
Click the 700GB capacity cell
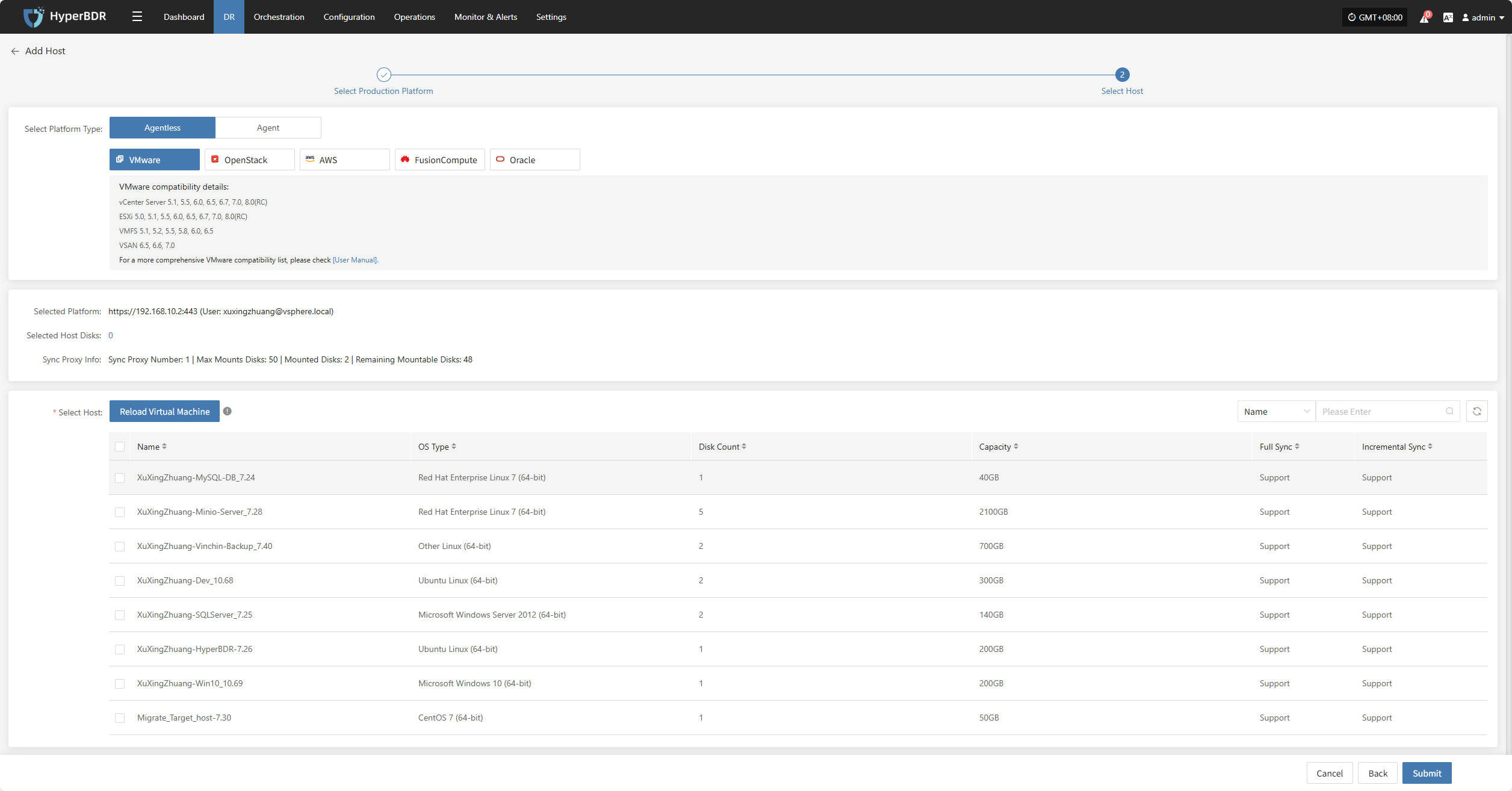[x=991, y=546]
